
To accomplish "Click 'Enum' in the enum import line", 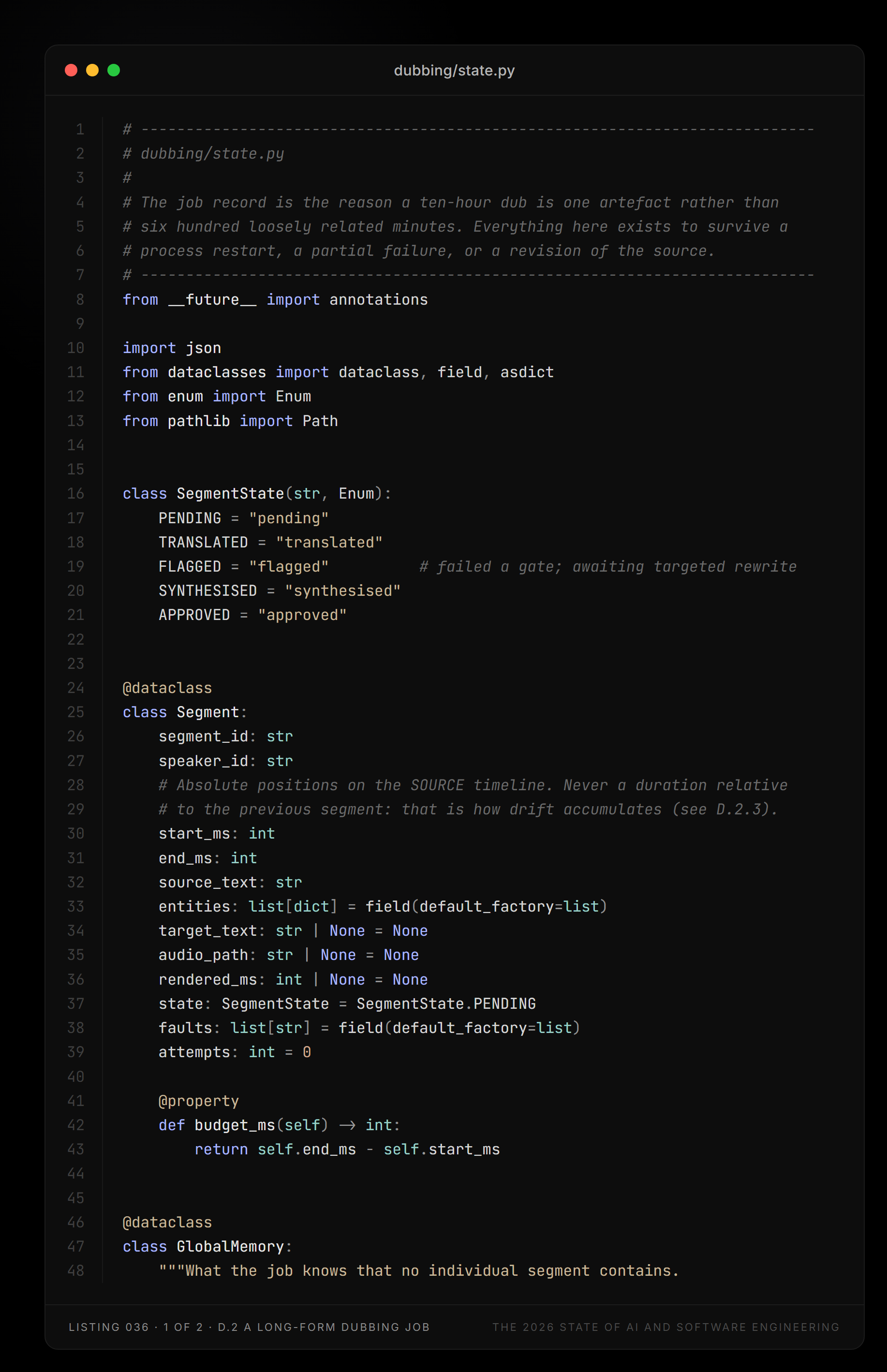I will [293, 396].
